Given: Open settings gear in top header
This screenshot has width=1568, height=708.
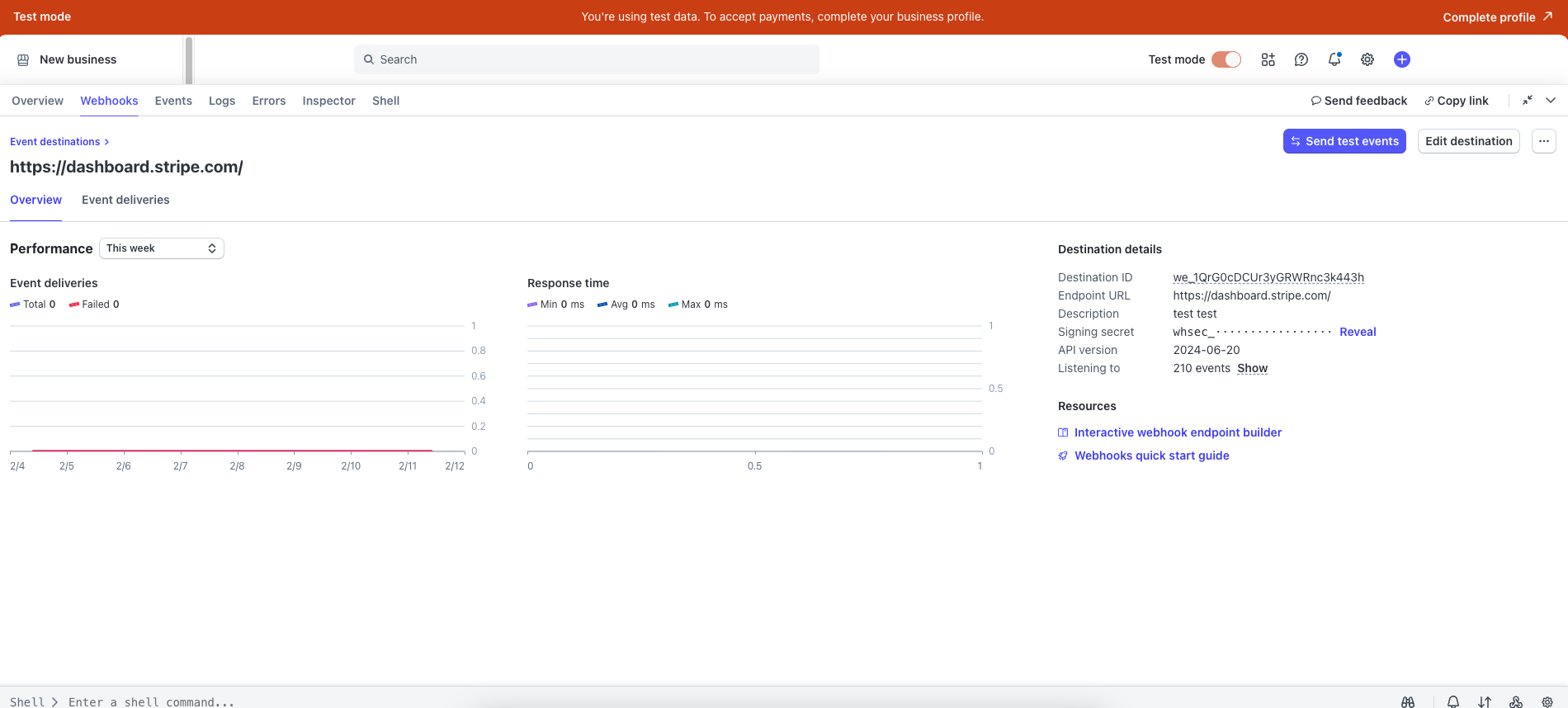Looking at the screenshot, I should (x=1367, y=59).
